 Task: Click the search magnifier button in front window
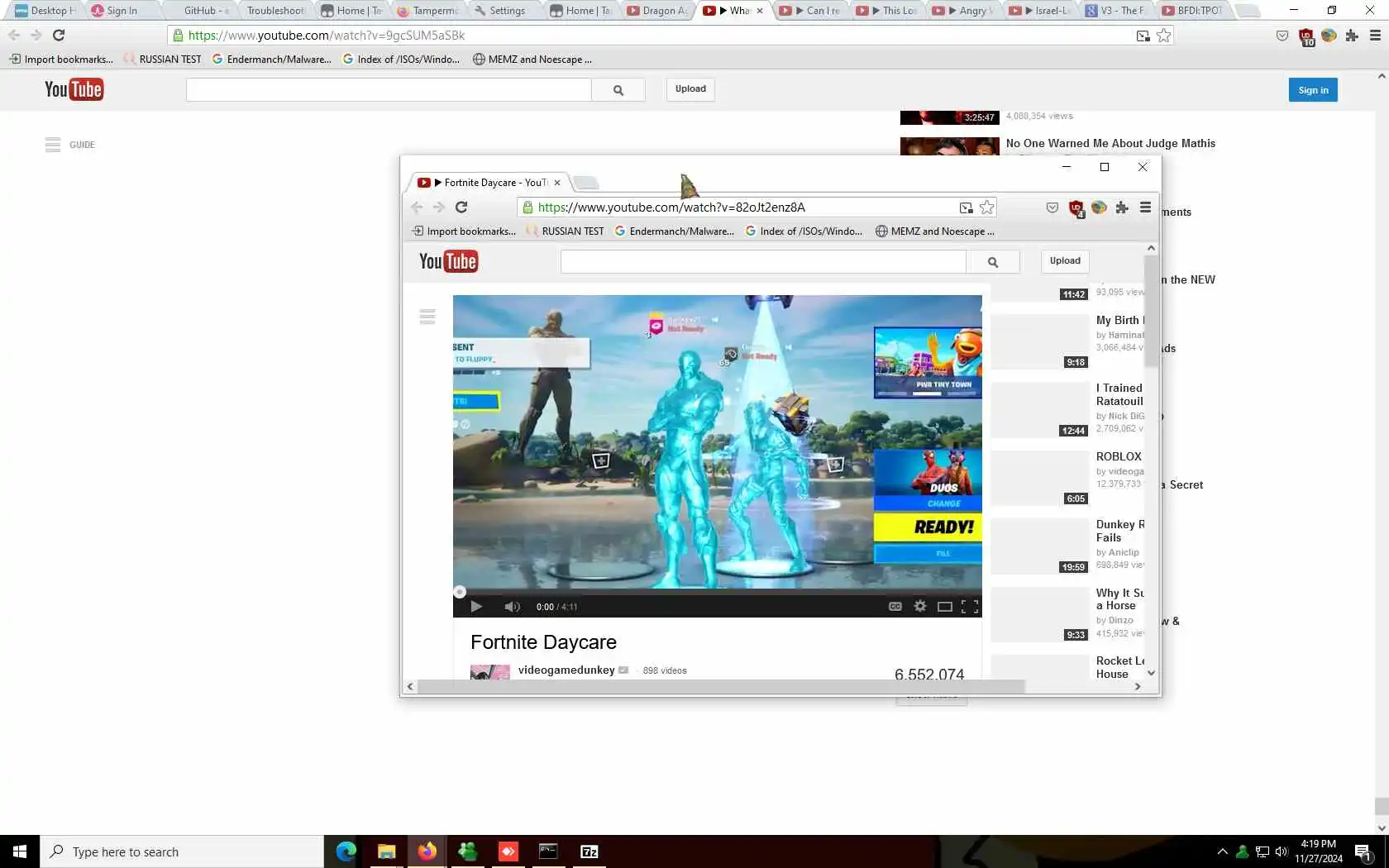coord(993,261)
